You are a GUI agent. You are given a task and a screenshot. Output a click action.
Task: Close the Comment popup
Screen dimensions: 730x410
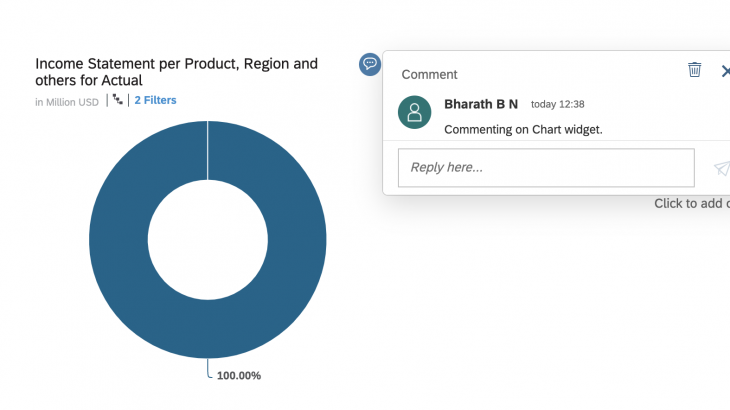click(x=725, y=71)
